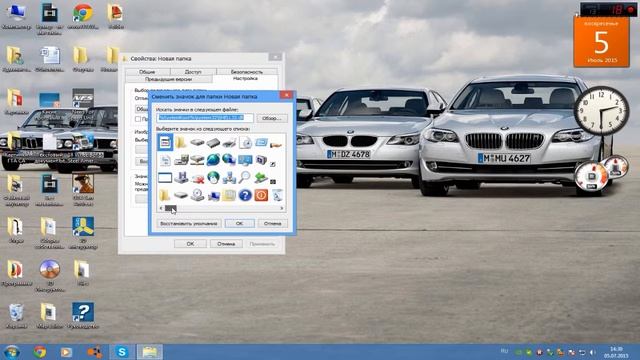Viewport: 640px width, 360px height.
Task: Open the Computer icon on the desktop
Action: point(16,17)
